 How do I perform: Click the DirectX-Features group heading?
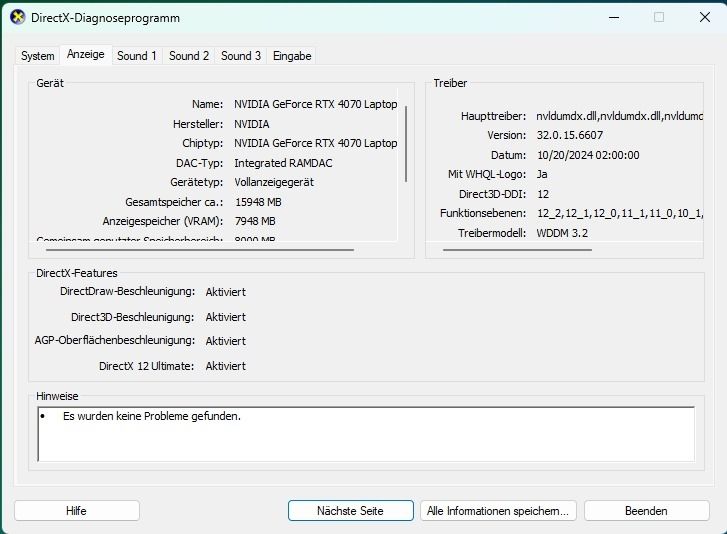point(77,273)
